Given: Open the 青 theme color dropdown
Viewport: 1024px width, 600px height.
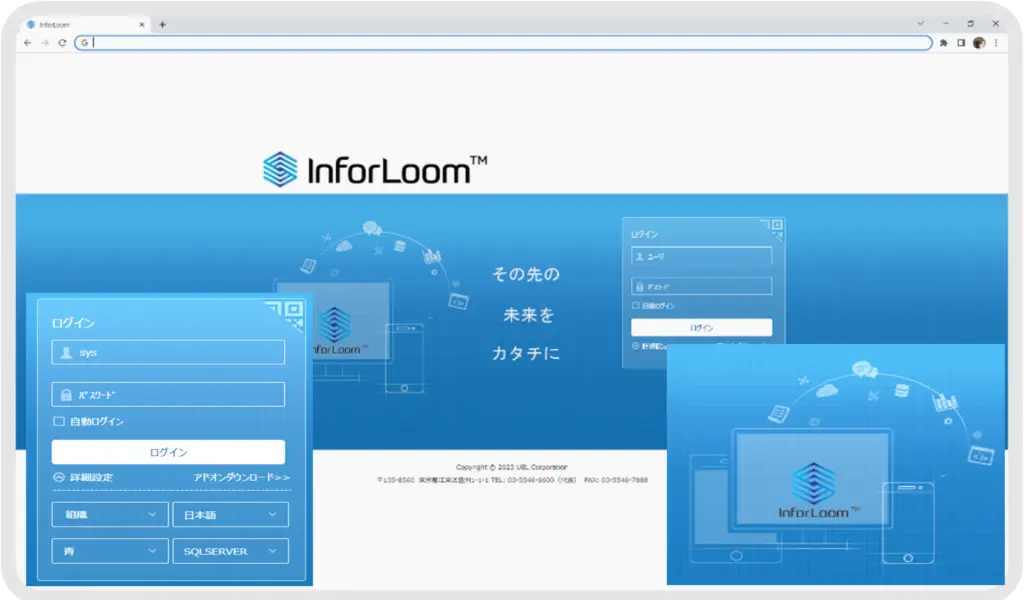Looking at the screenshot, I should (x=110, y=551).
